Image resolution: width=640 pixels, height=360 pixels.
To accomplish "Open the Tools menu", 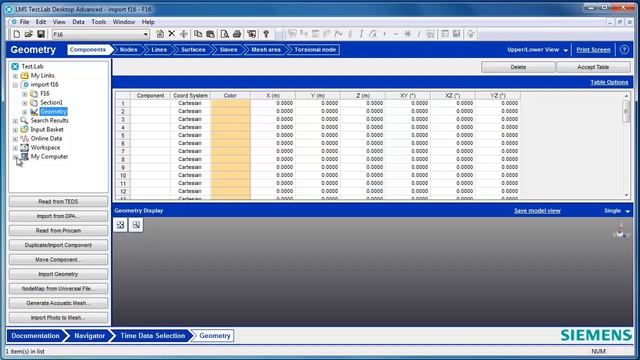I will pos(99,22).
